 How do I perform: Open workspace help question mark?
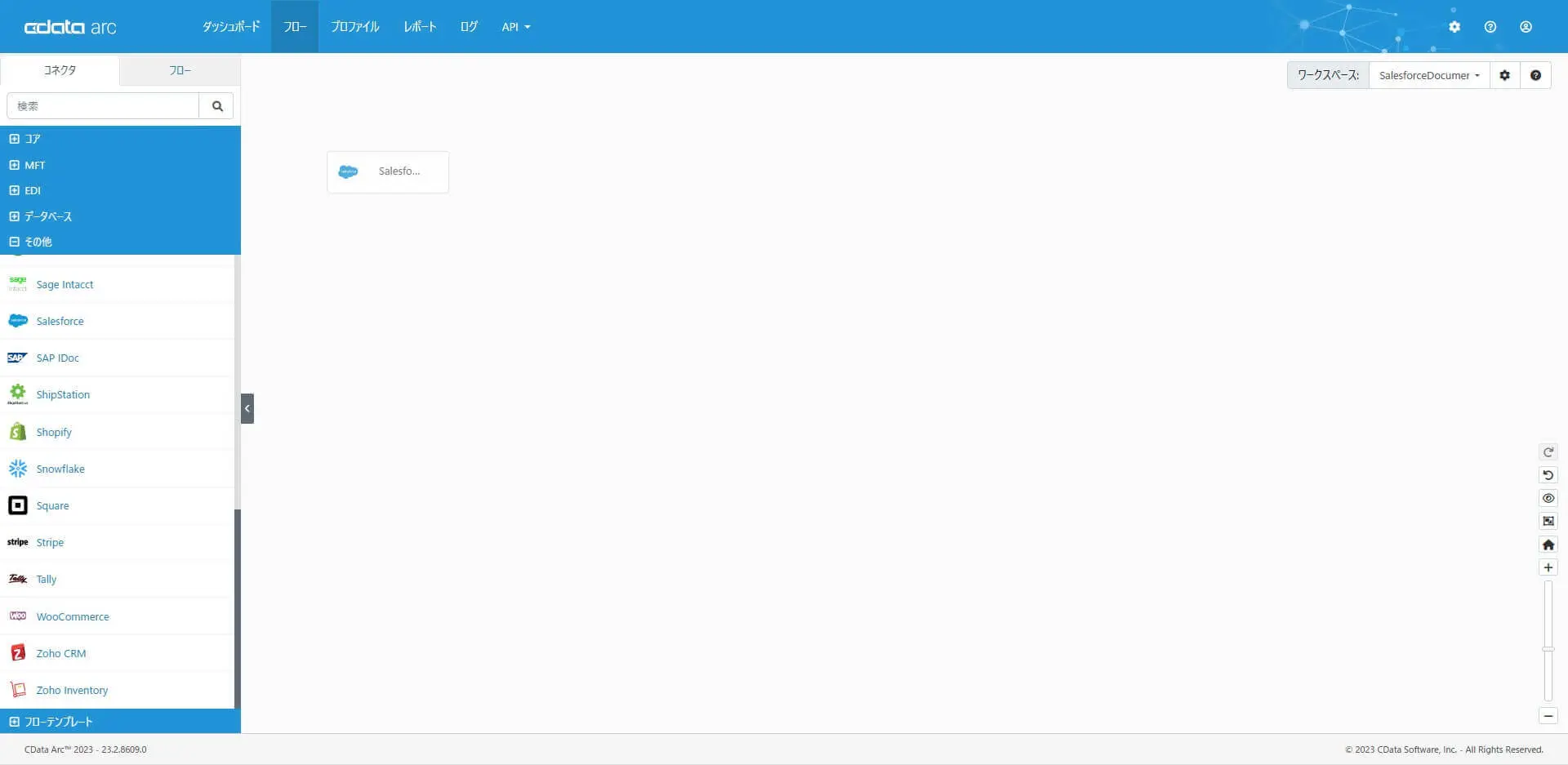point(1535,75)
